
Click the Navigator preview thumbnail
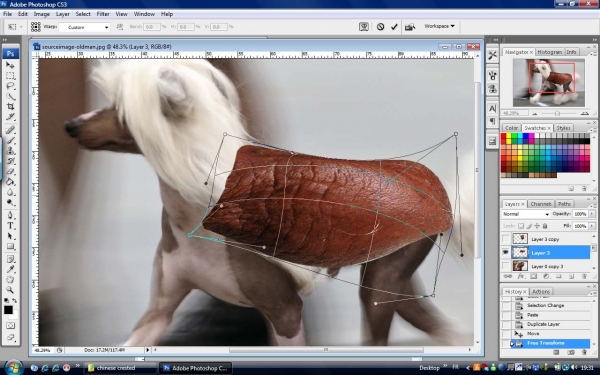click(x=549, y=83)
